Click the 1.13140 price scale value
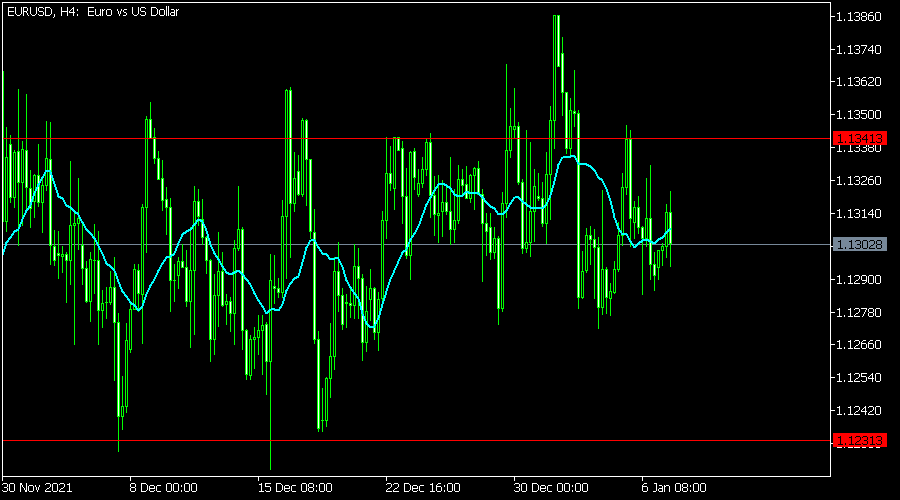Screen dimensions: 900x500 click(859, 214)
